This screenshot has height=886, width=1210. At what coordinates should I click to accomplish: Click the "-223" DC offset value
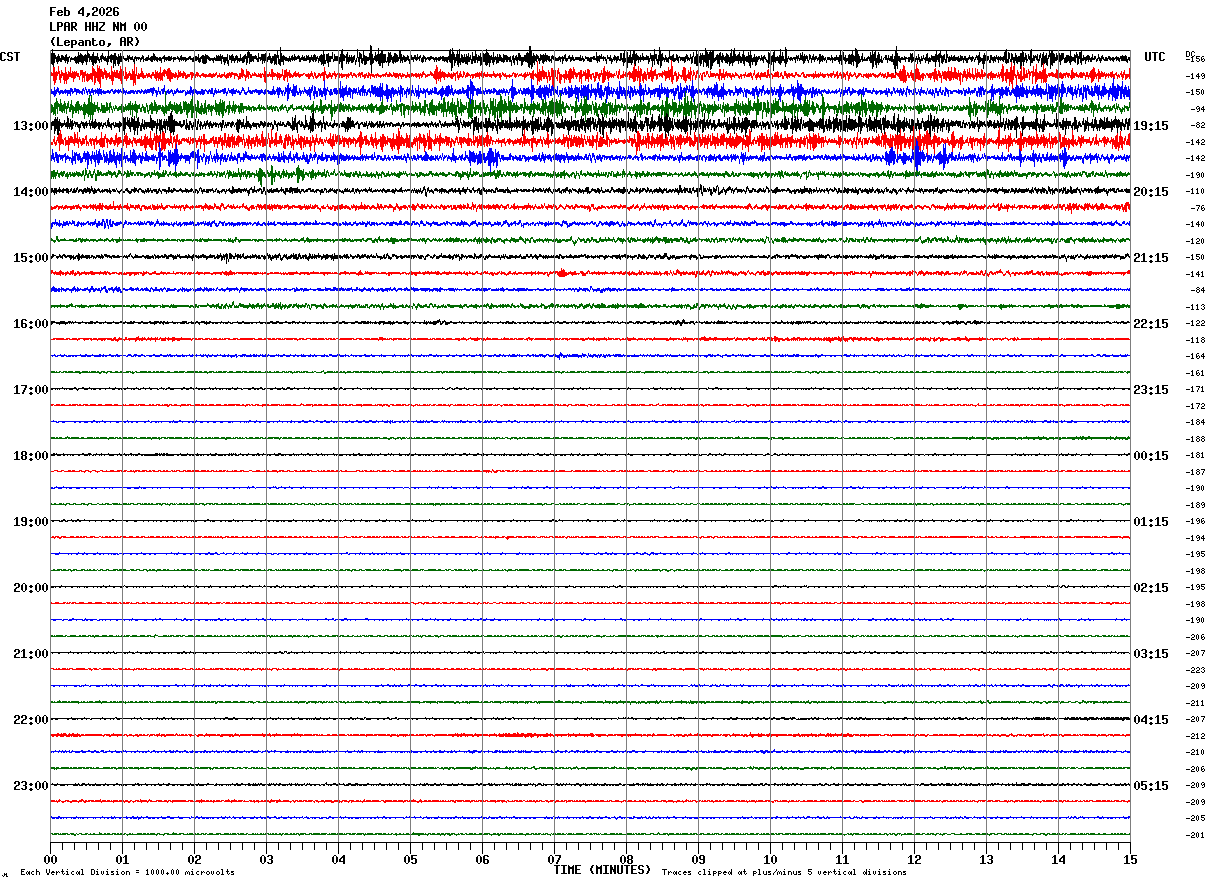click(x=1195, y=670)
